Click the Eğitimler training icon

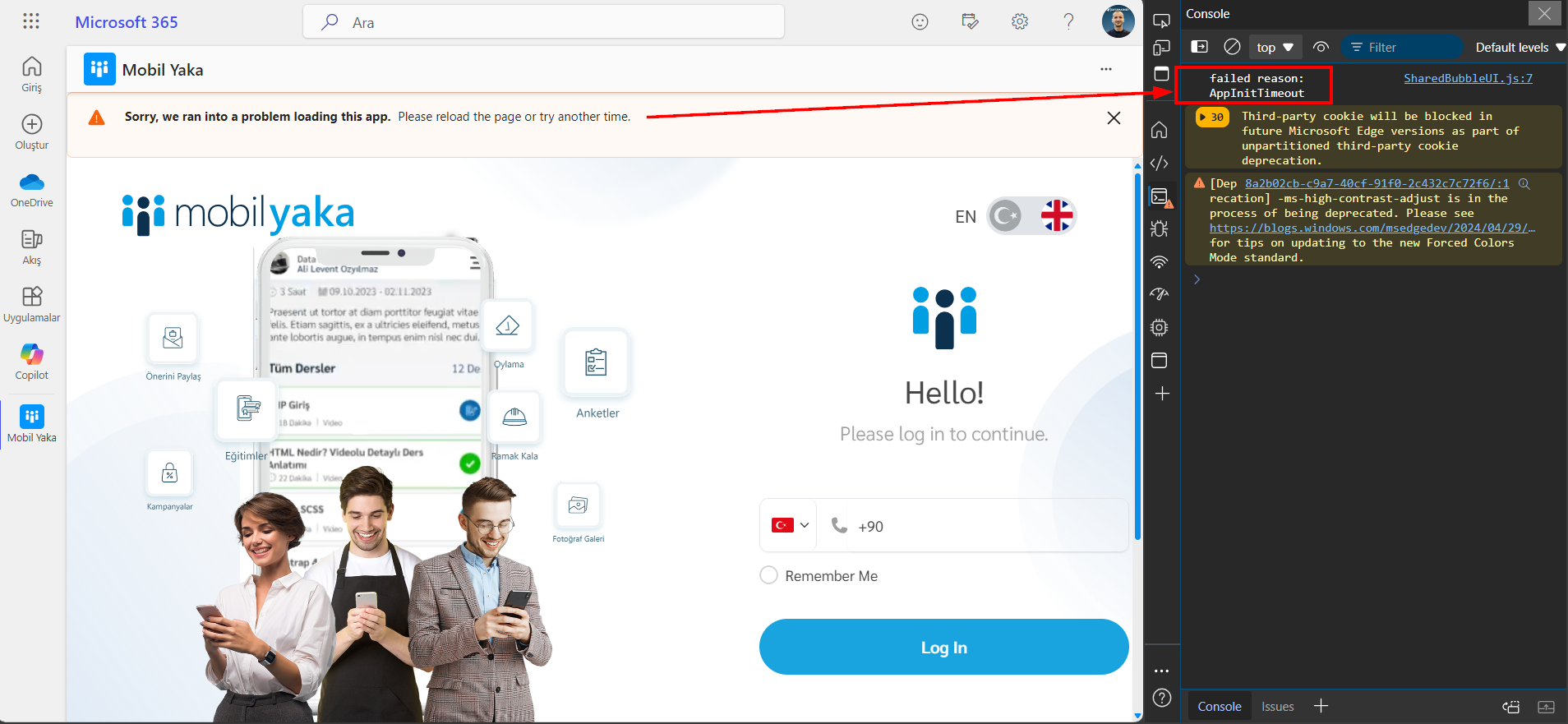point(247,408)
